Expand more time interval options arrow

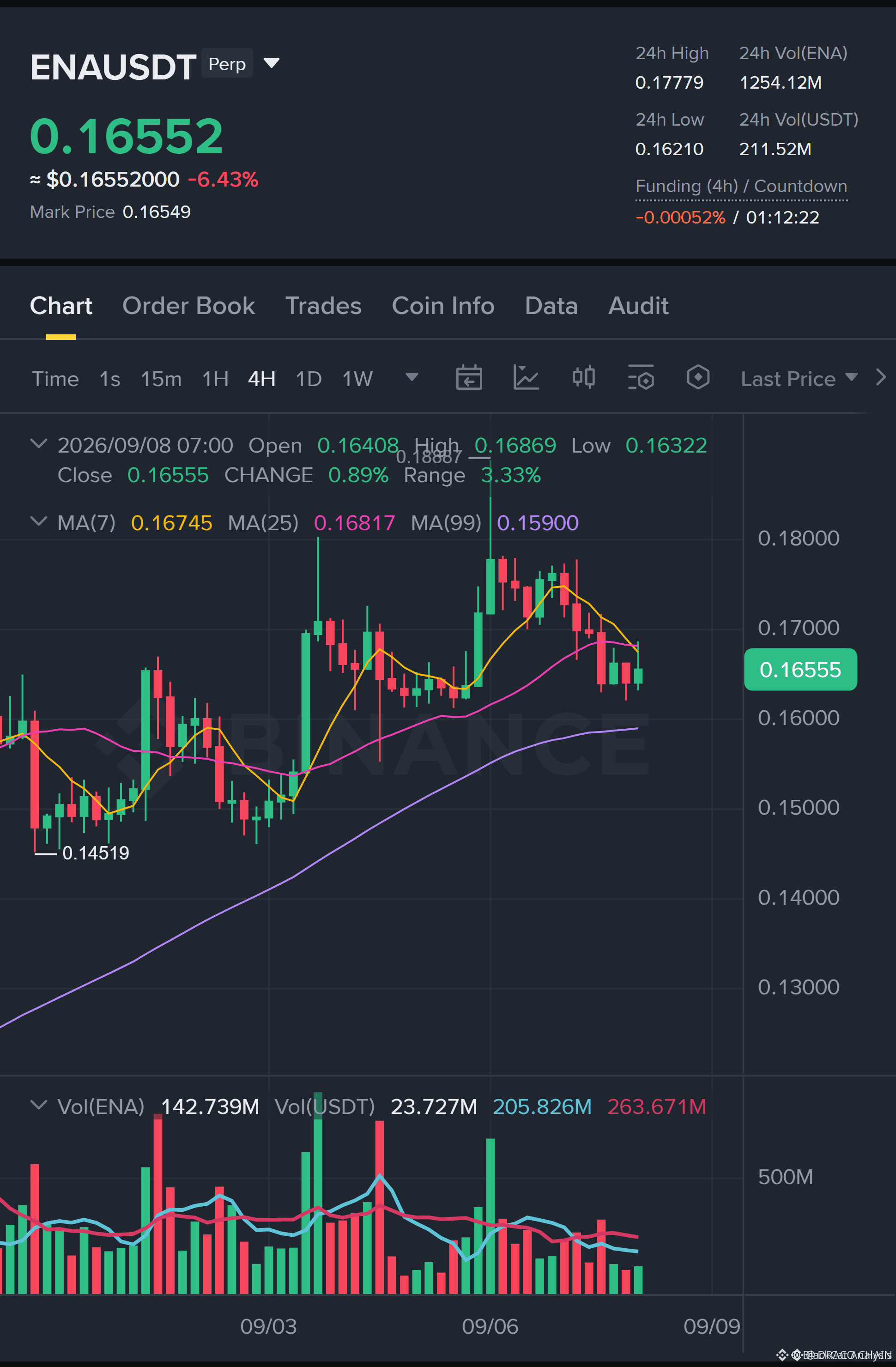tap(412, 377)
